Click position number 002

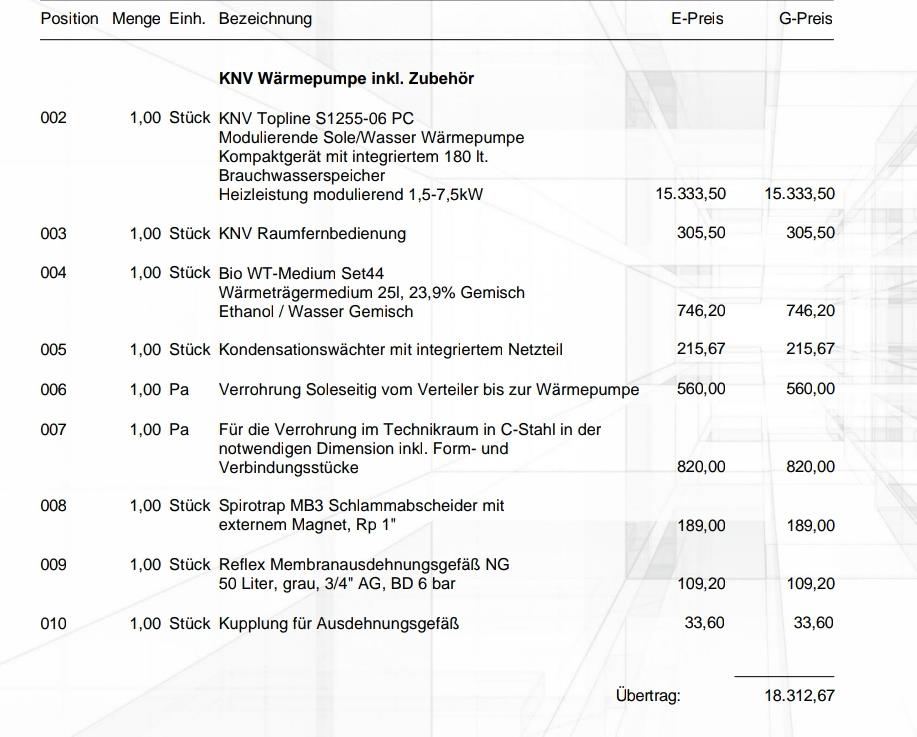pyautogui.click(x=53, y=118)
